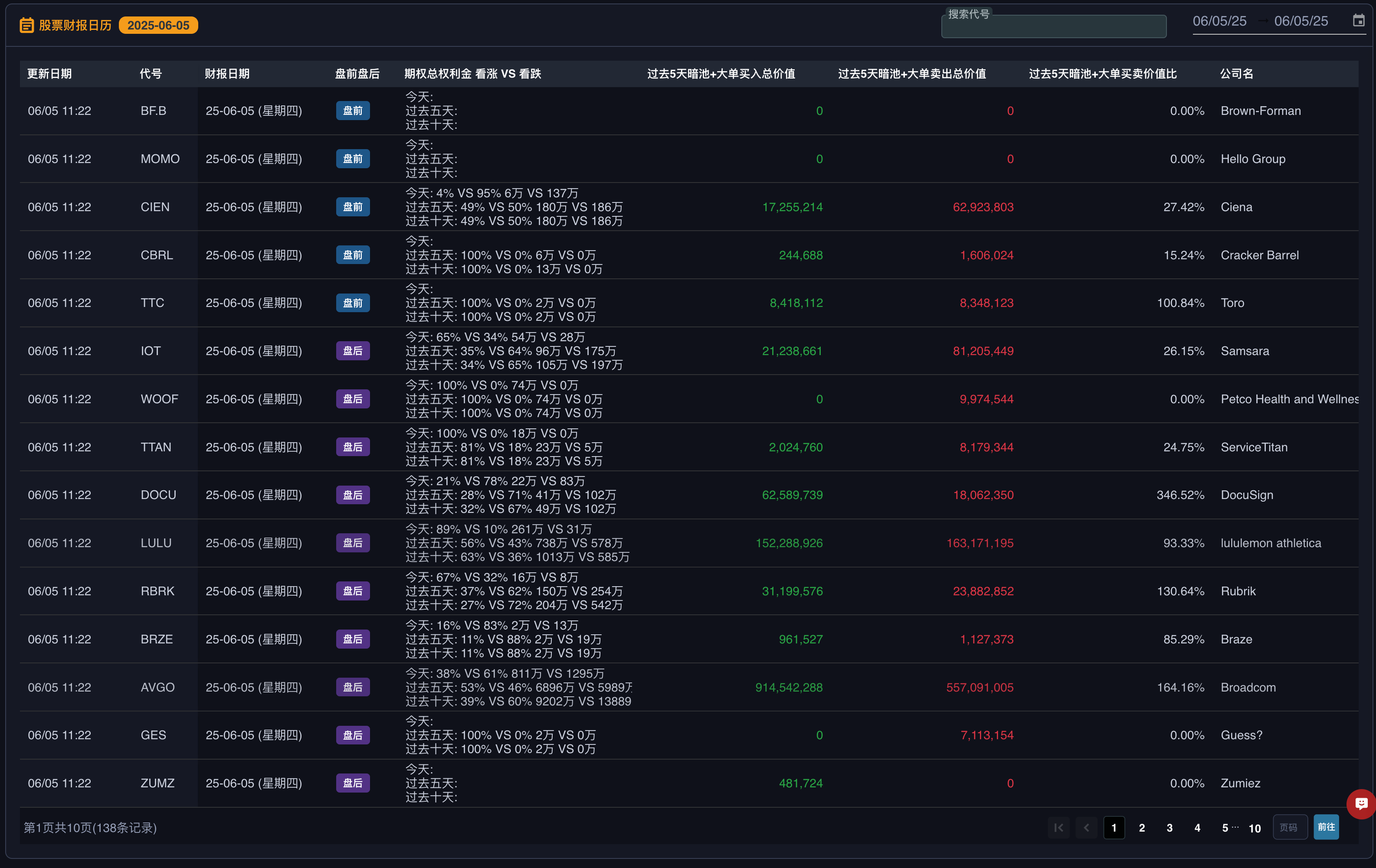
Task: Sort by 过去5天暗池+大单买卖价值比 column header
Action: [1102, 74]
